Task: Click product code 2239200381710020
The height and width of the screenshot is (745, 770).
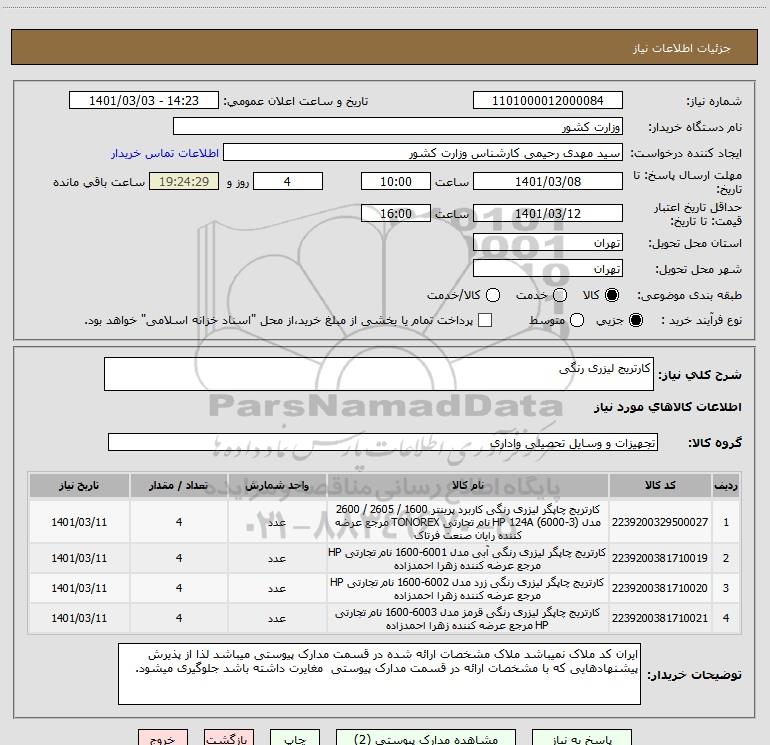Action: tap(660, 588)
